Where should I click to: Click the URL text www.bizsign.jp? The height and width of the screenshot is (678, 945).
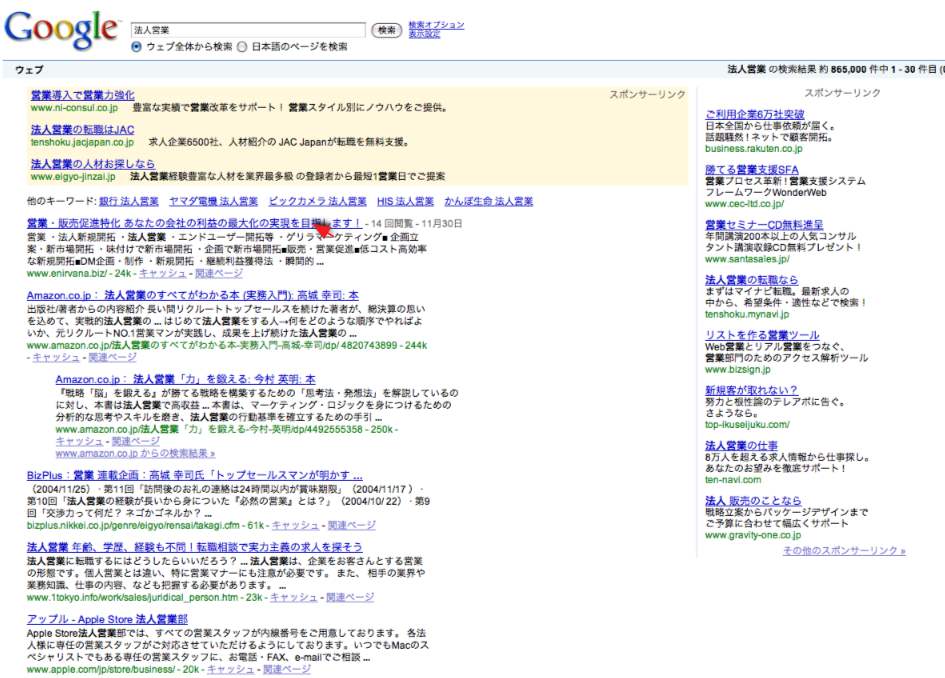[x=738, y=369]
